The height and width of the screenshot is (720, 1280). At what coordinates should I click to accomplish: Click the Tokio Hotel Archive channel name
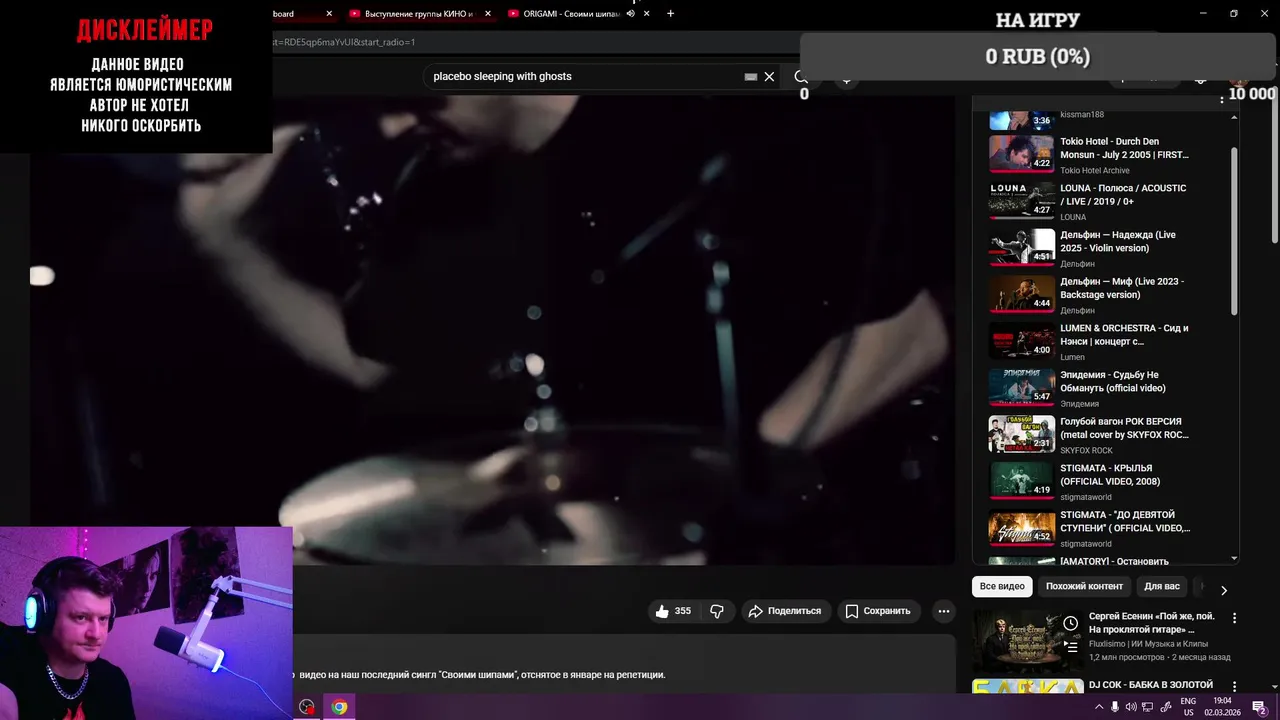click(x=1094, y=170)
